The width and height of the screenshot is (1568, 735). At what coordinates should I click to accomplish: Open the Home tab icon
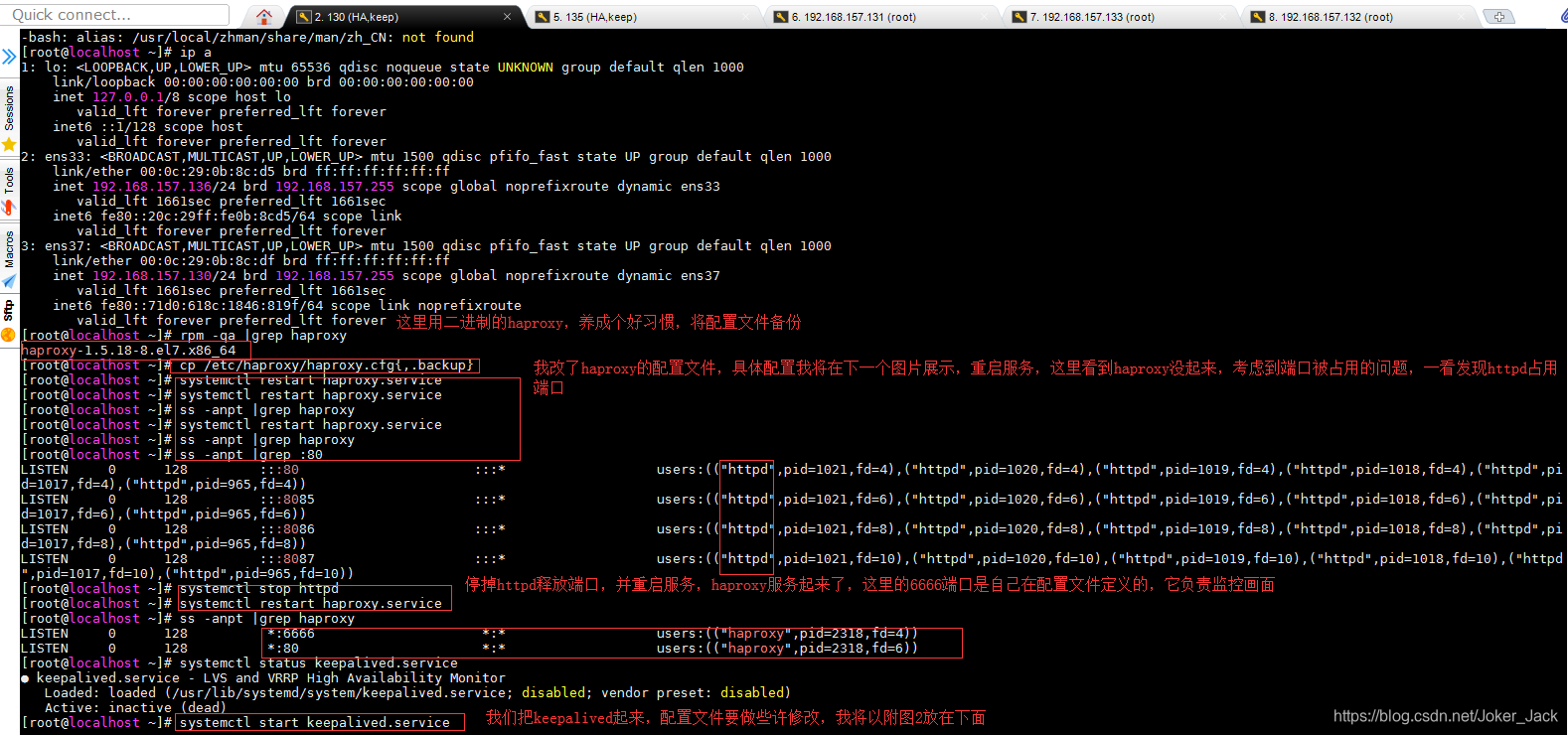click(263, 17)
